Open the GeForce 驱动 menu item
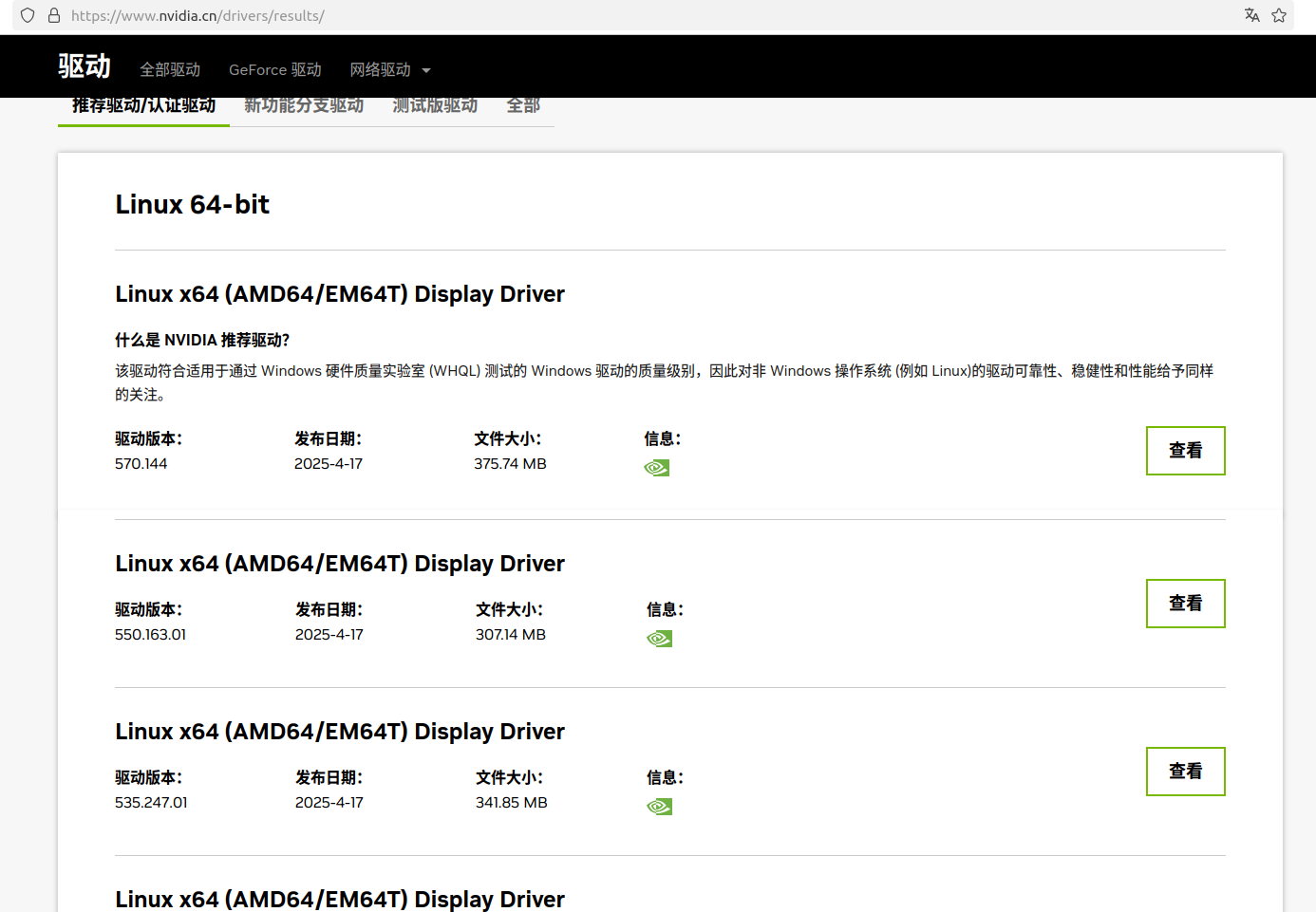1316x912 pixels. click(x=275, y=69)
